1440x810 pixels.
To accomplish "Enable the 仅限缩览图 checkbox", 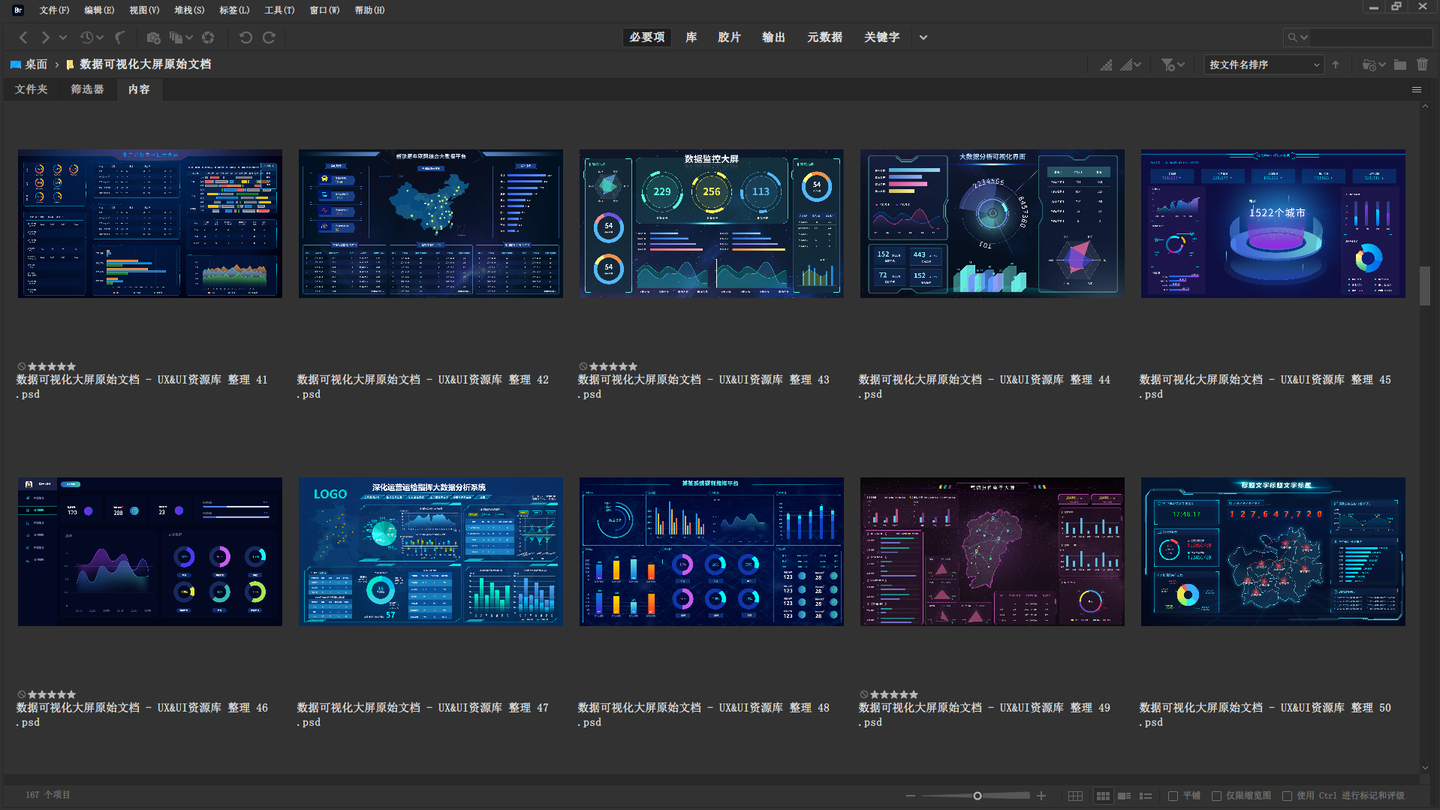I will pyautogui.click(x=1217, y=796).
